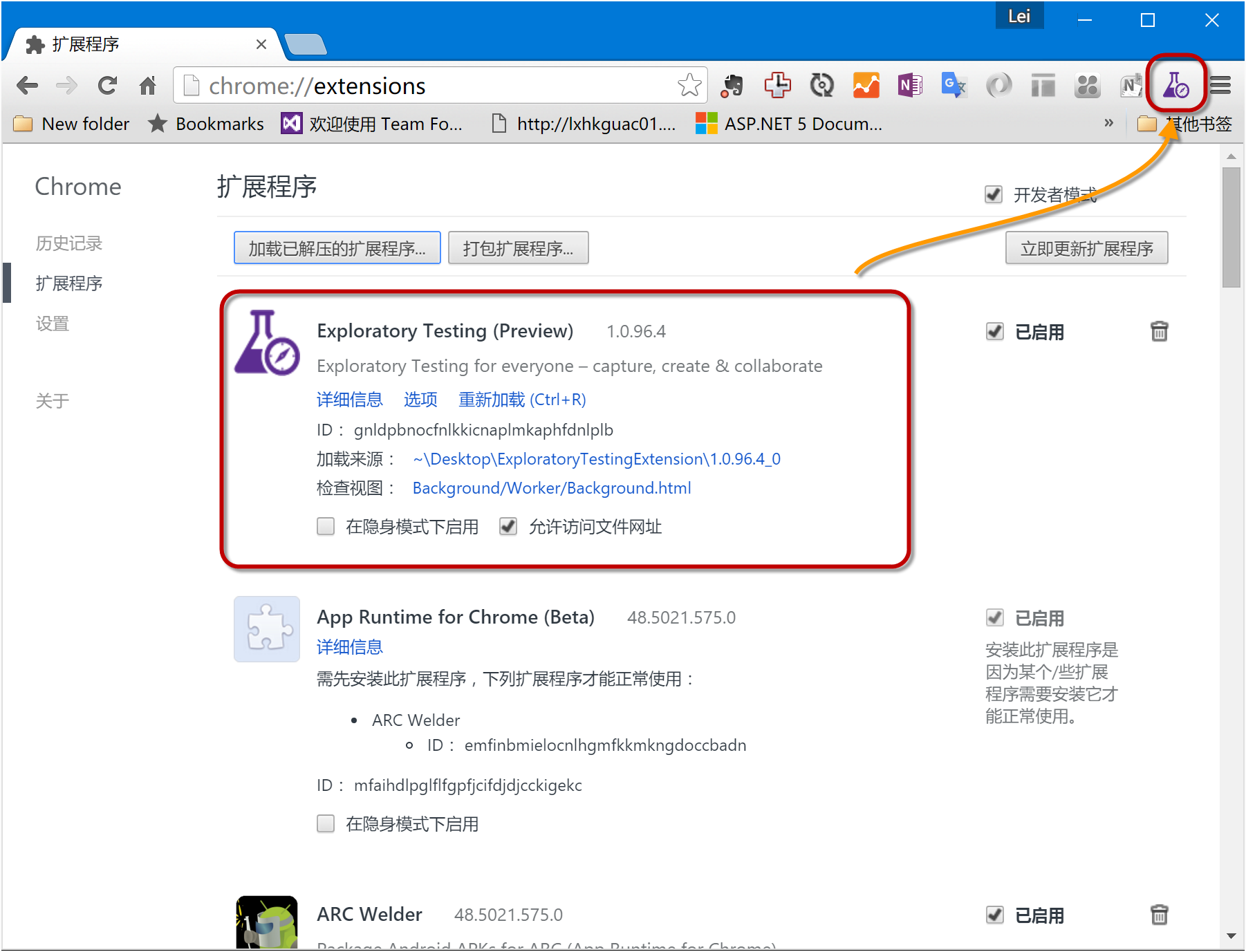Open 欢迎使用 Team Fo... bookmark
Image resolution: width=1246 pixels, height=952 pixels.
(x=372, y=124)
